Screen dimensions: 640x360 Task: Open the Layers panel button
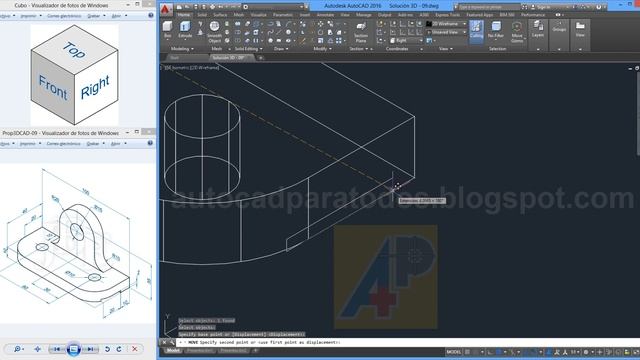[538, 30]
